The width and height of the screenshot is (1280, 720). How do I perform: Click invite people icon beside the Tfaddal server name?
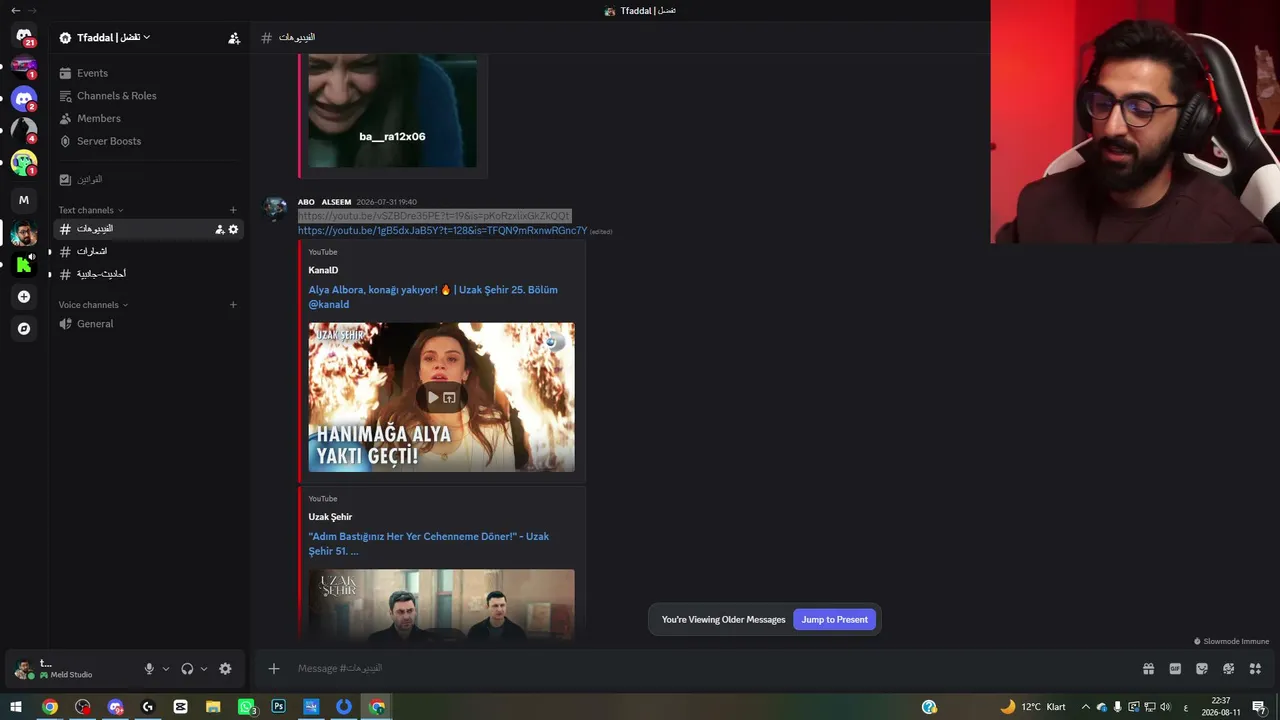[x=234, y=38]
